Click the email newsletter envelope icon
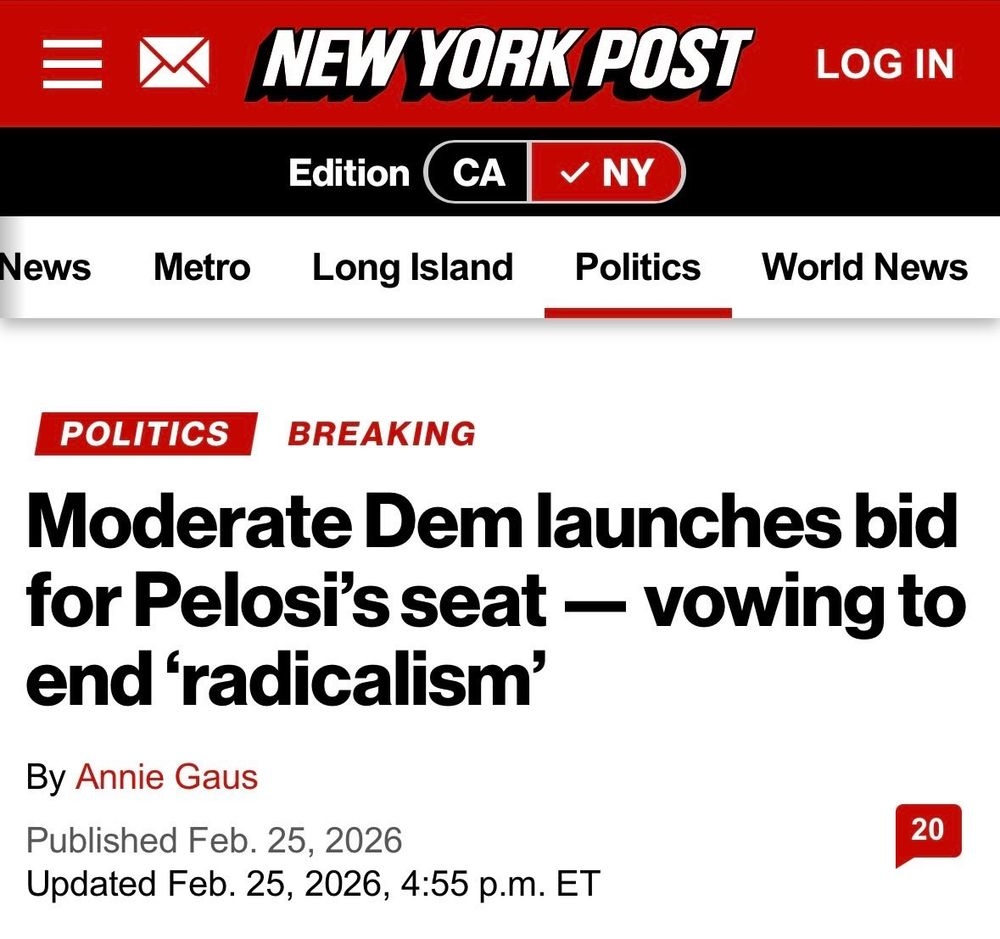1000x939 pixels. (x=173, y=64)
